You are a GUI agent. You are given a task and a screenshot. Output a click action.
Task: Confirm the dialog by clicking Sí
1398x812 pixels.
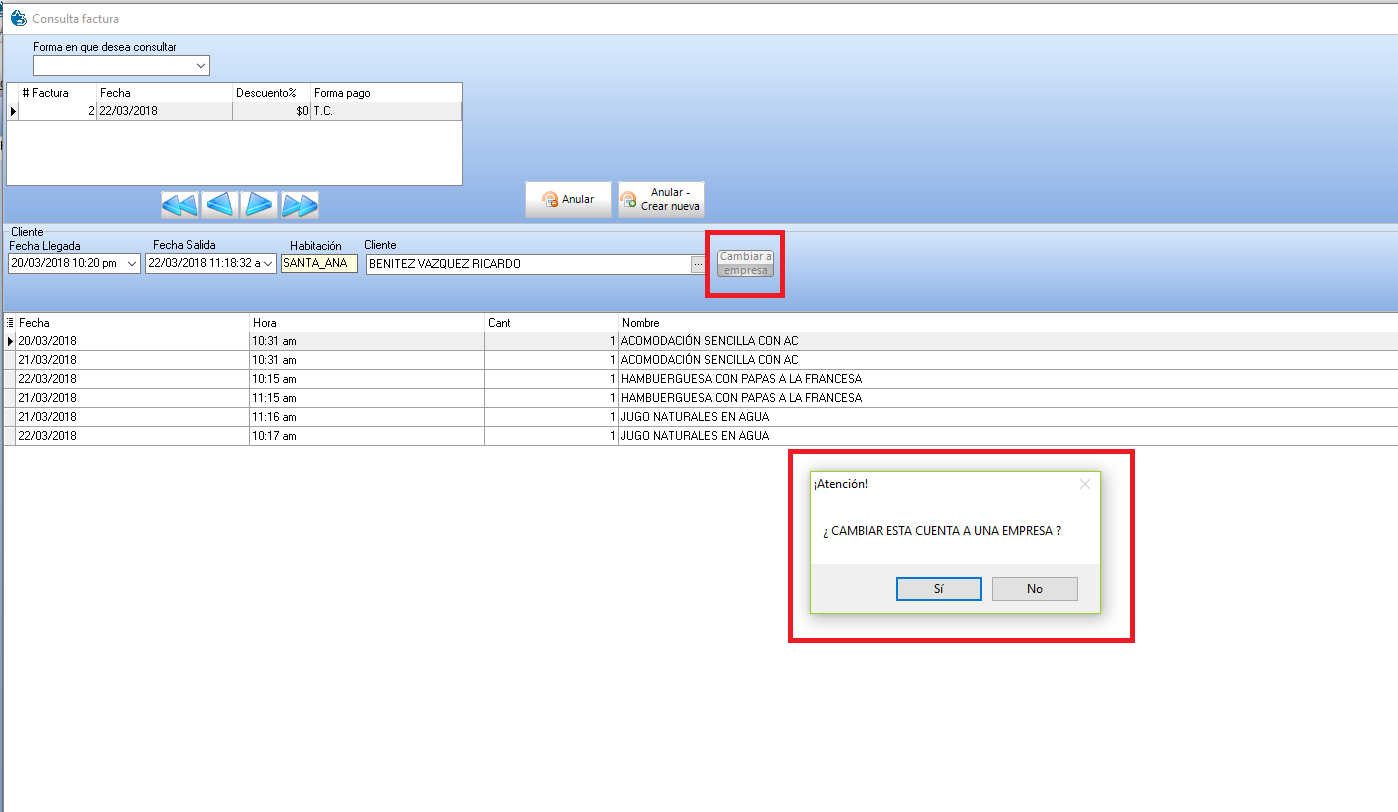click(938, 589)
